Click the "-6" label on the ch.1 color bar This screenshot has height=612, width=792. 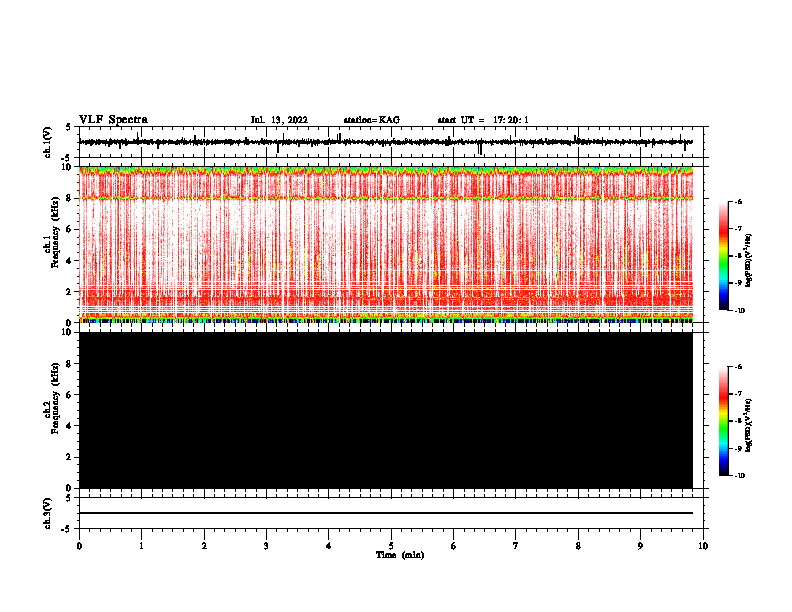point(738,201)
